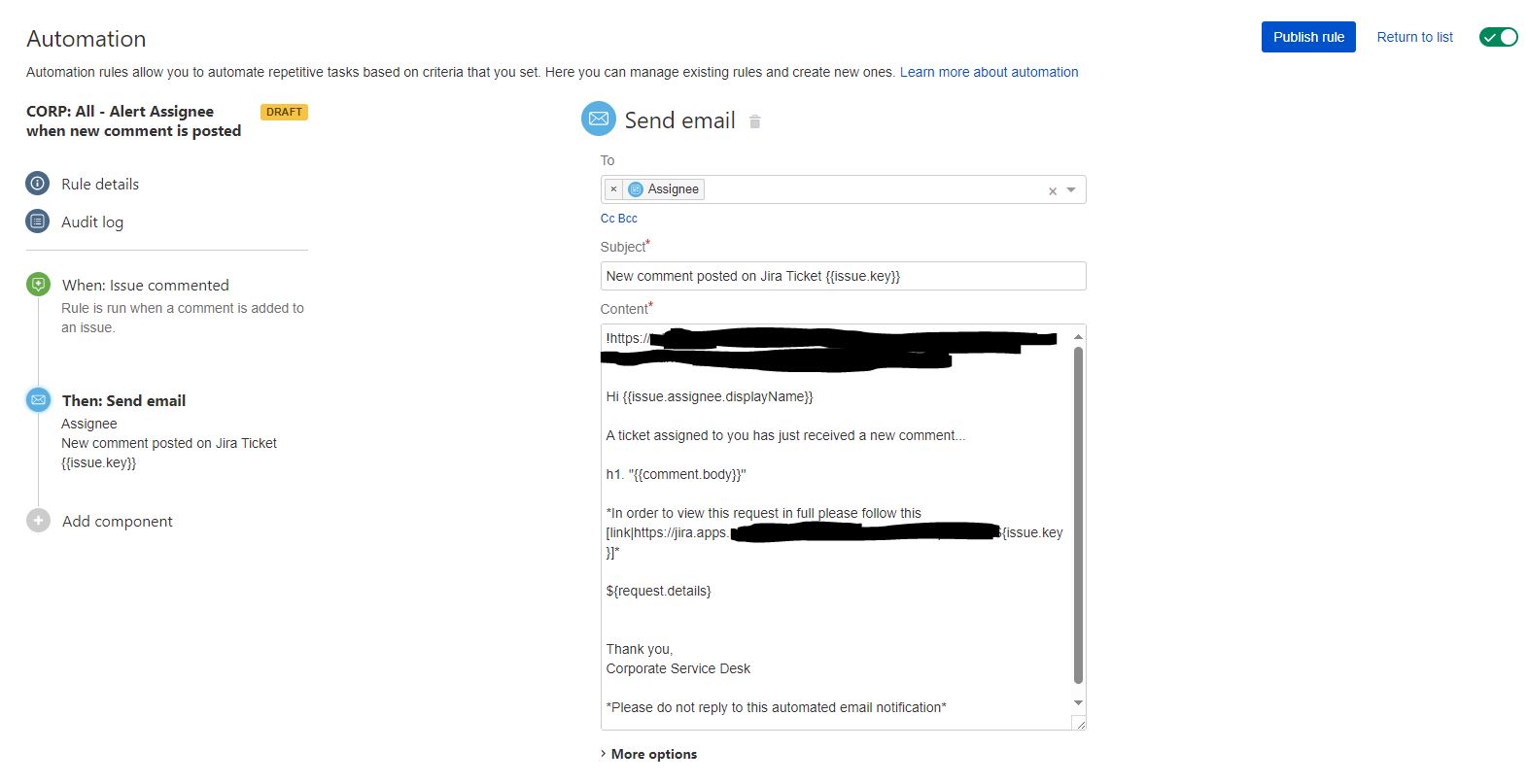Image resolution: width=1528 pixels, height=784 pixels.
Task: Open Rule details
Action: 100,184
